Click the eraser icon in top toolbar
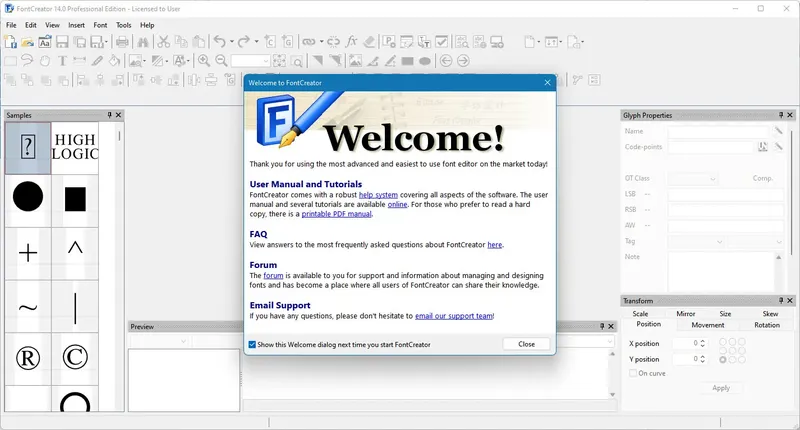 pos(369,42)
